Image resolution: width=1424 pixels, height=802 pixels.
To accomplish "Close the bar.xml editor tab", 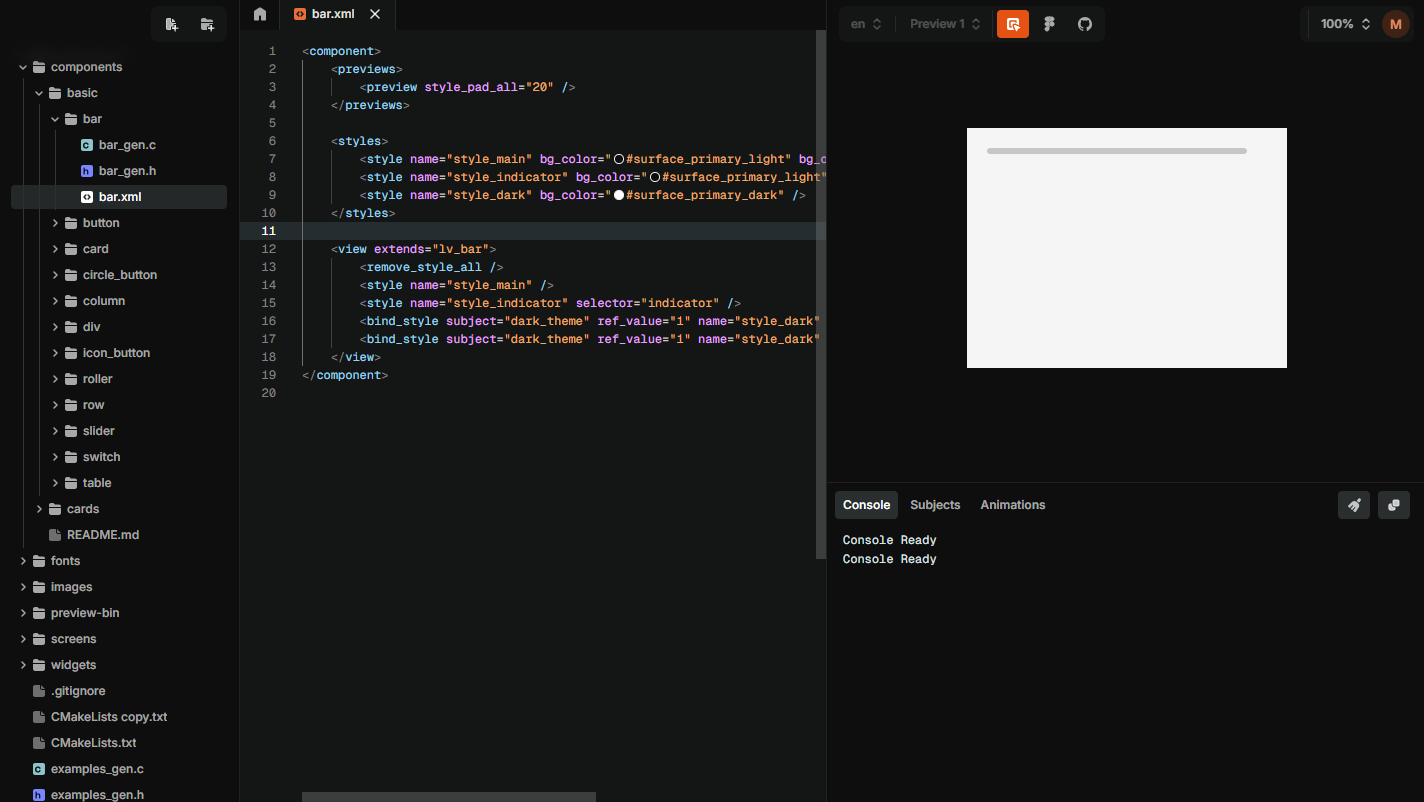I will 375,14.
